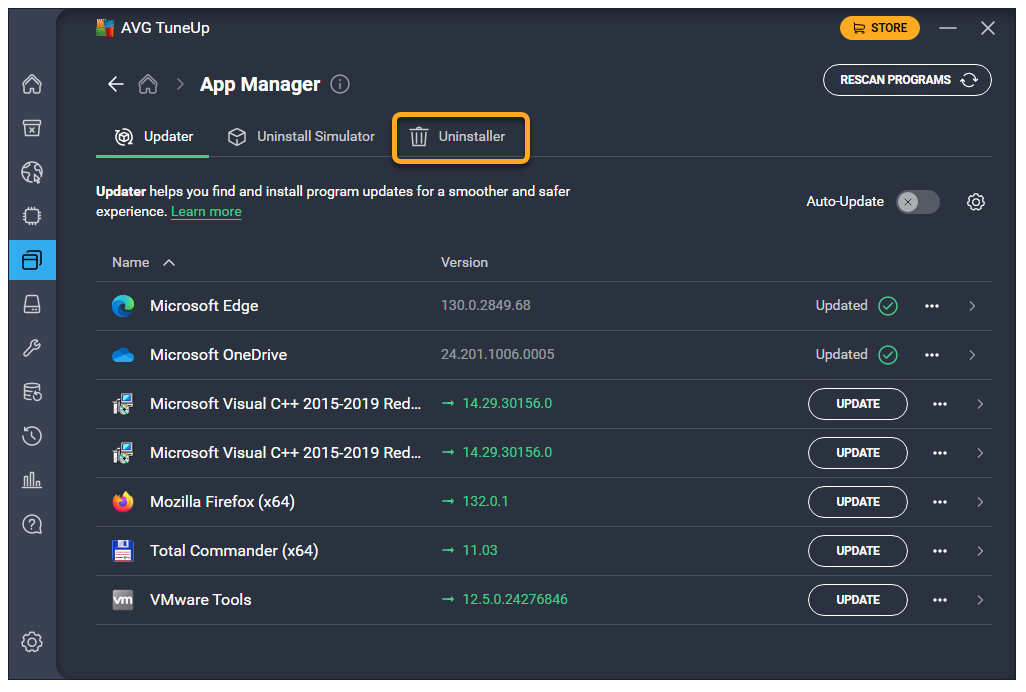Screen dimensions: 1026x692
Task: Open Updater settings gear icon
Action: [x=976, y=202]
